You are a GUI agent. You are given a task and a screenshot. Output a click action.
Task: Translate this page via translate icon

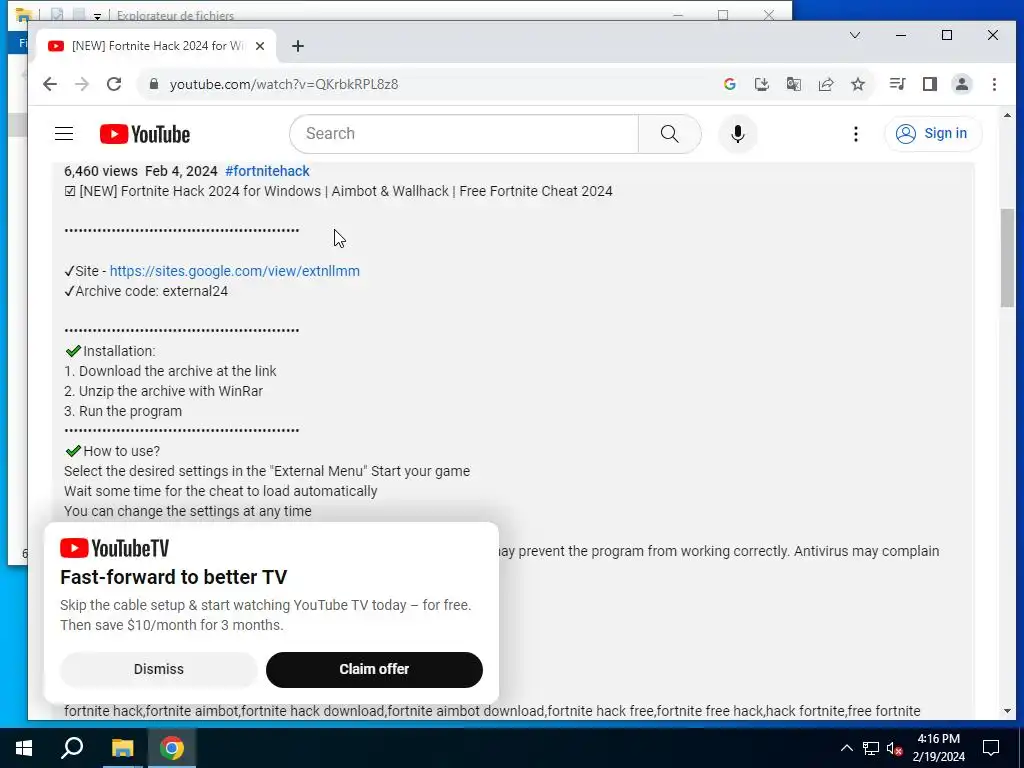click(x=793, y=84)
